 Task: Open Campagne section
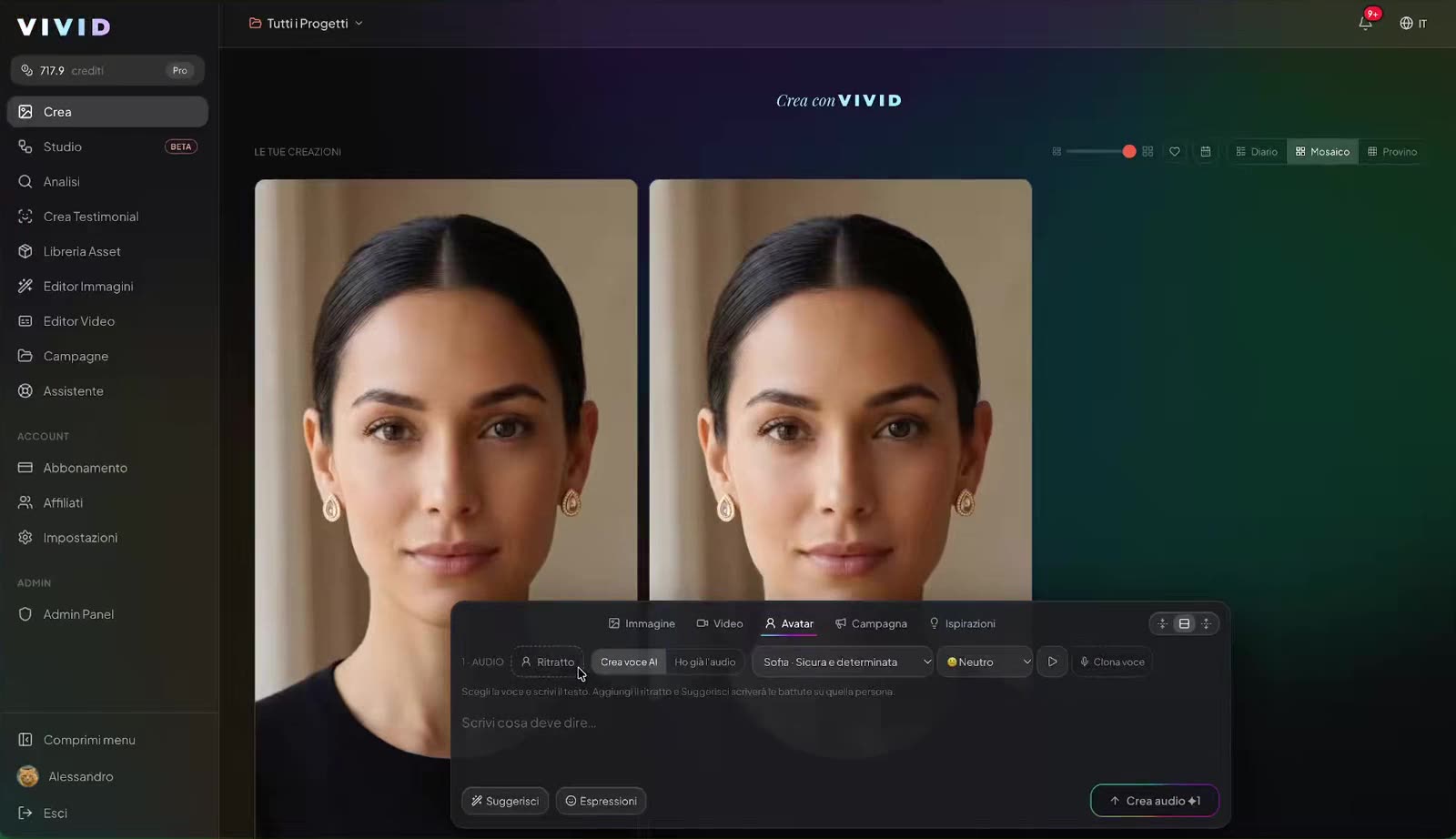[x=107, y=356]
